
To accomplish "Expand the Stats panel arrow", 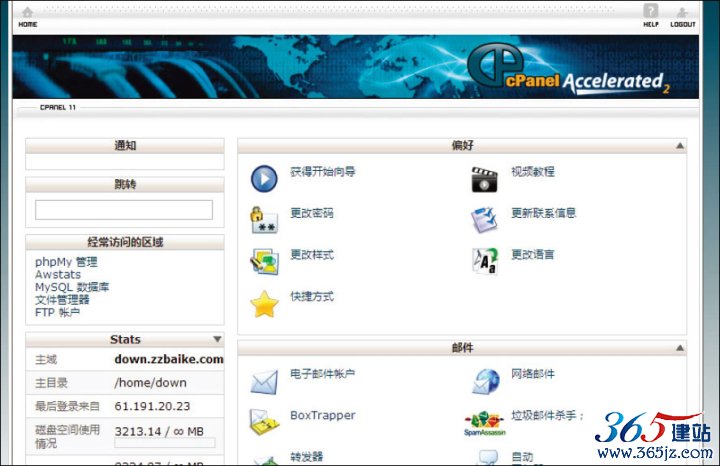I will coord(217,339).
